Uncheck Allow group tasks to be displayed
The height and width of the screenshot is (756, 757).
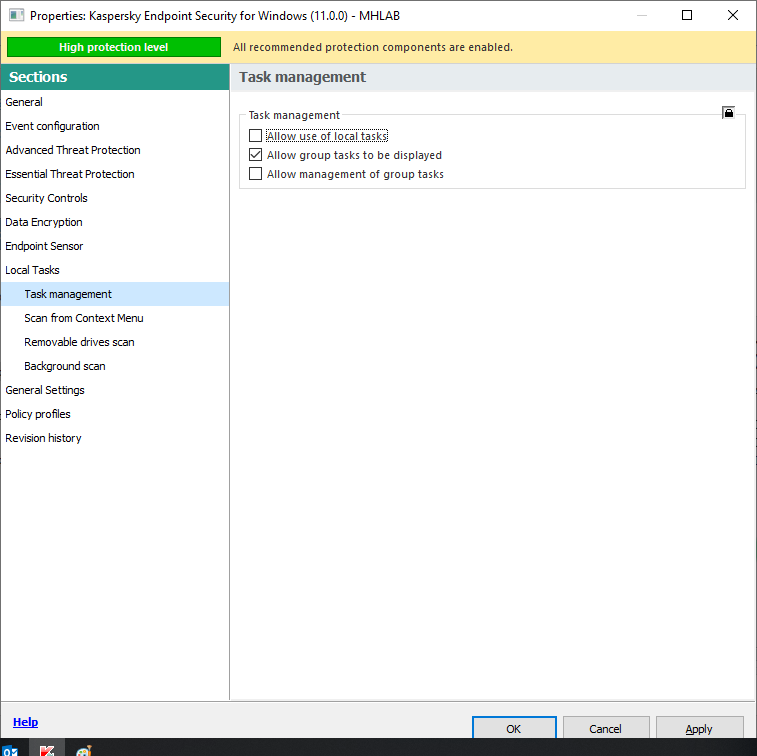click(x=255, y=154)
